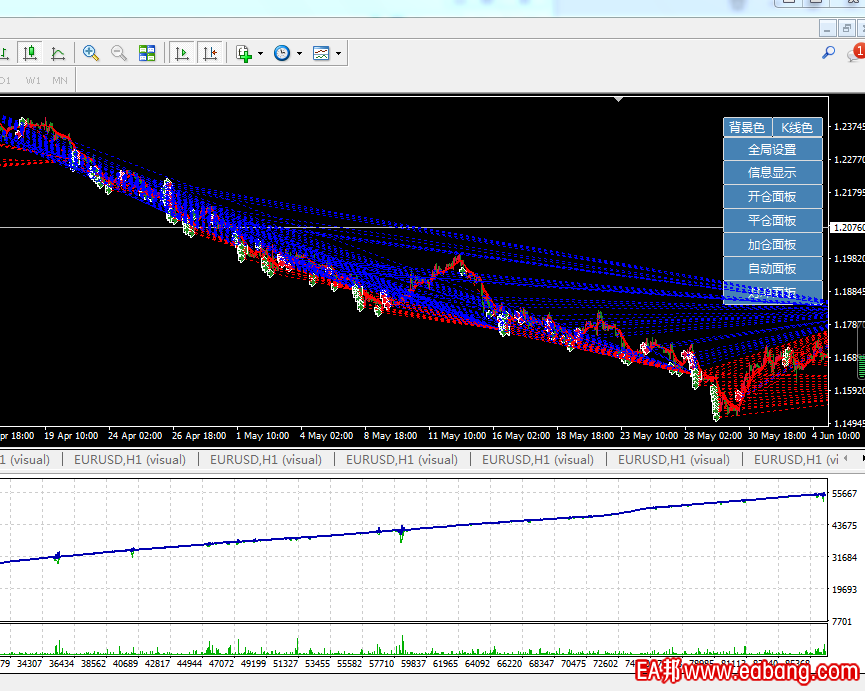Switch chart to candlestick display
Screen dimensions: 865x691
click(30, 53)
